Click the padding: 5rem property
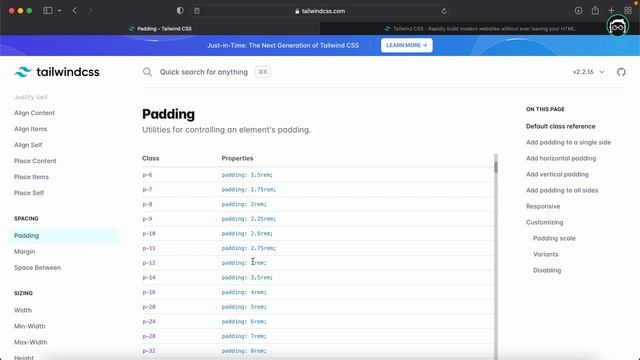Screen dimensions: 640x360 (244, 307)
